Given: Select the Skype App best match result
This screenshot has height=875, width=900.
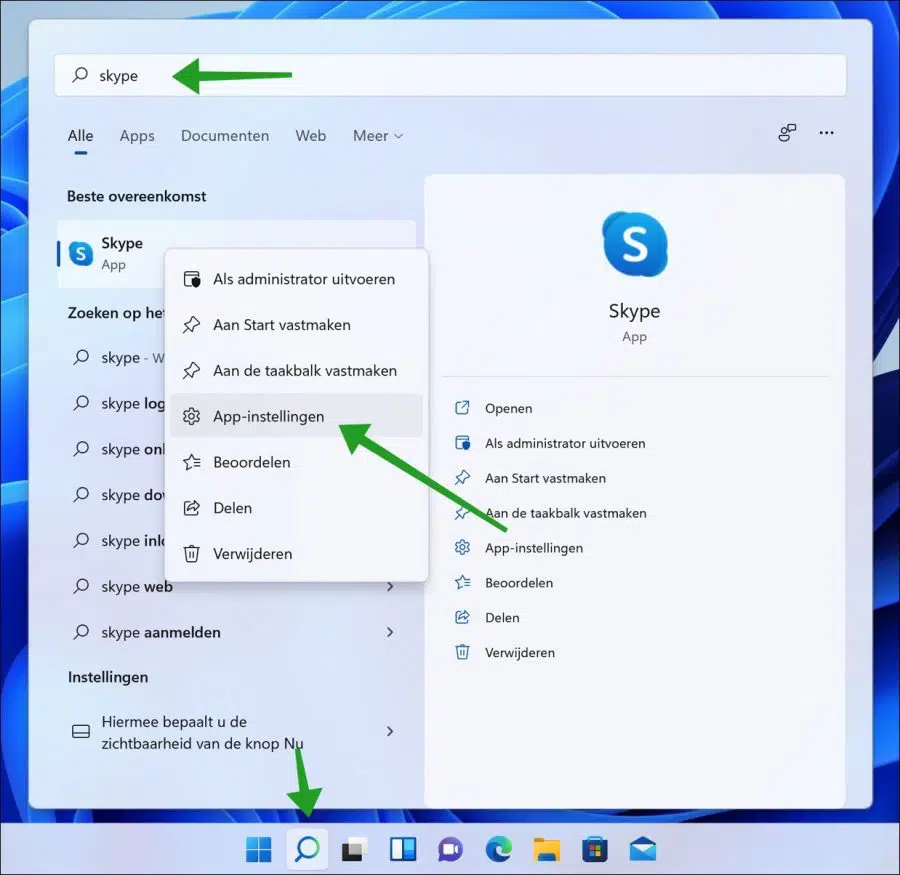Looking at the screenshot, I should pos(236,253).
